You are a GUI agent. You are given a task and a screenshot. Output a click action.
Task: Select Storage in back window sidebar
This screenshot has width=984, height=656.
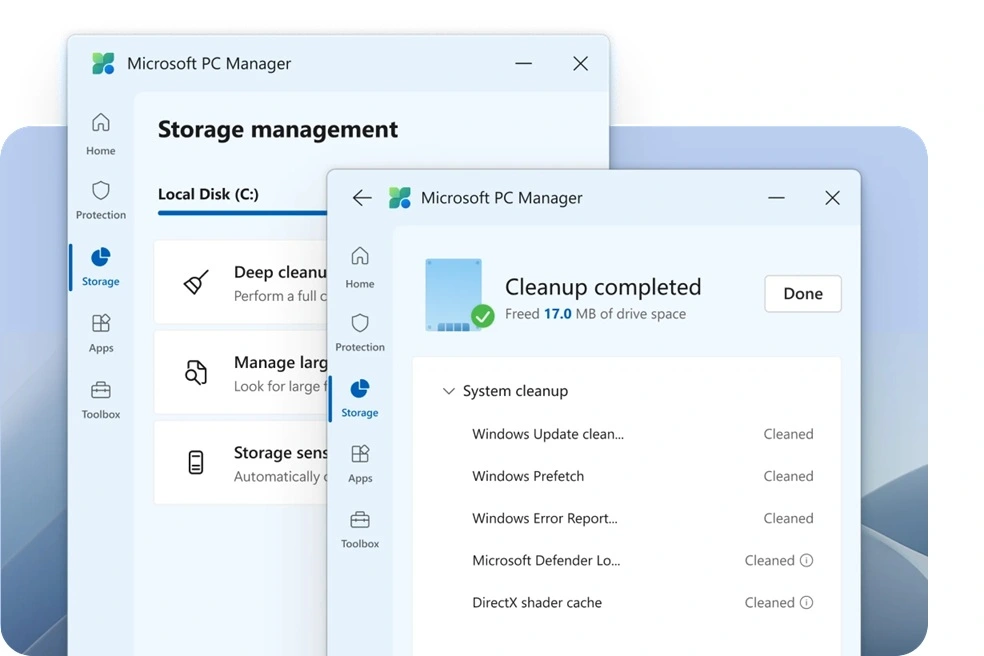tap(100, 267)
